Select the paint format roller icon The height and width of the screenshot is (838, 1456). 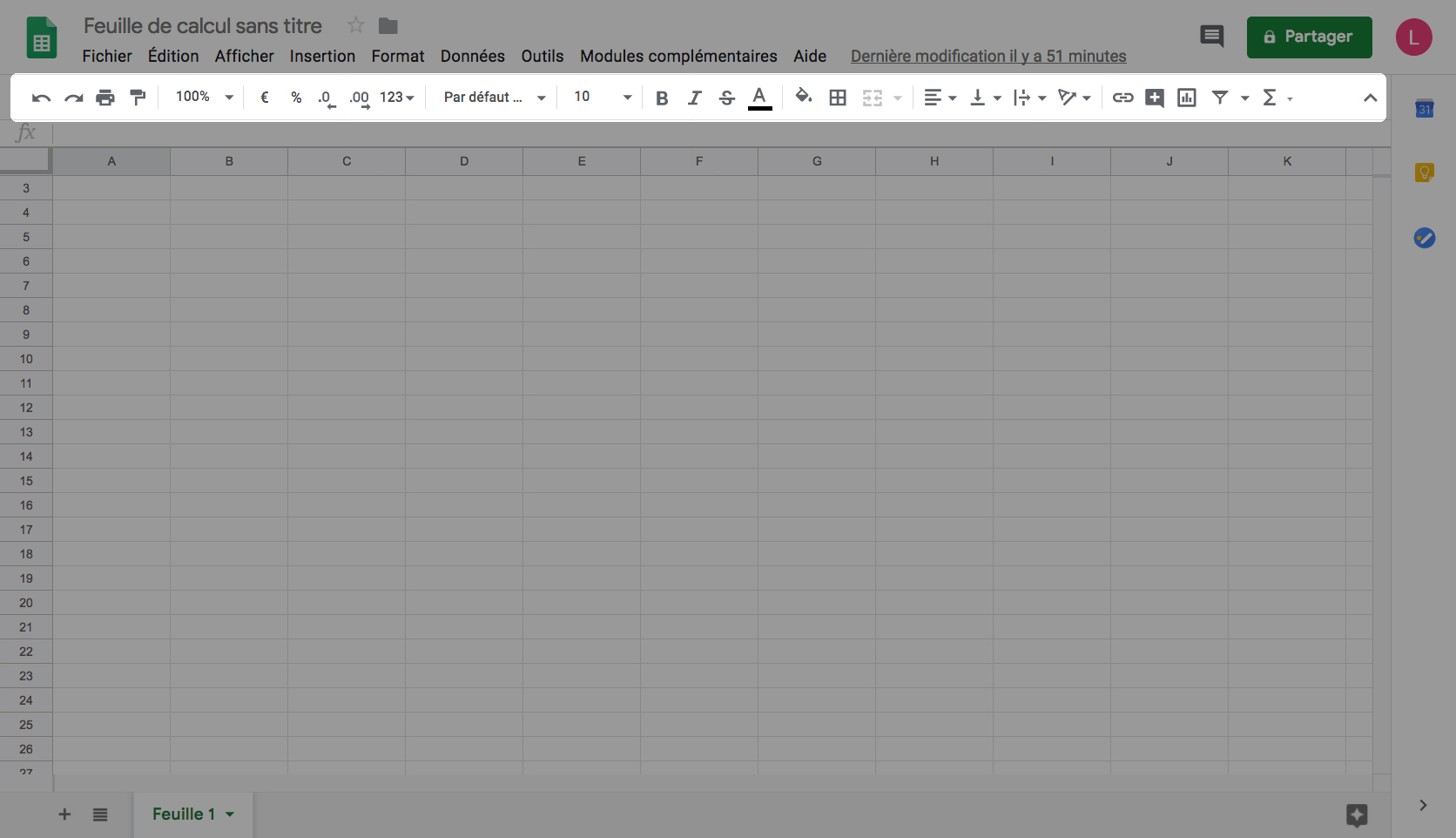click(x=138, y=98)
